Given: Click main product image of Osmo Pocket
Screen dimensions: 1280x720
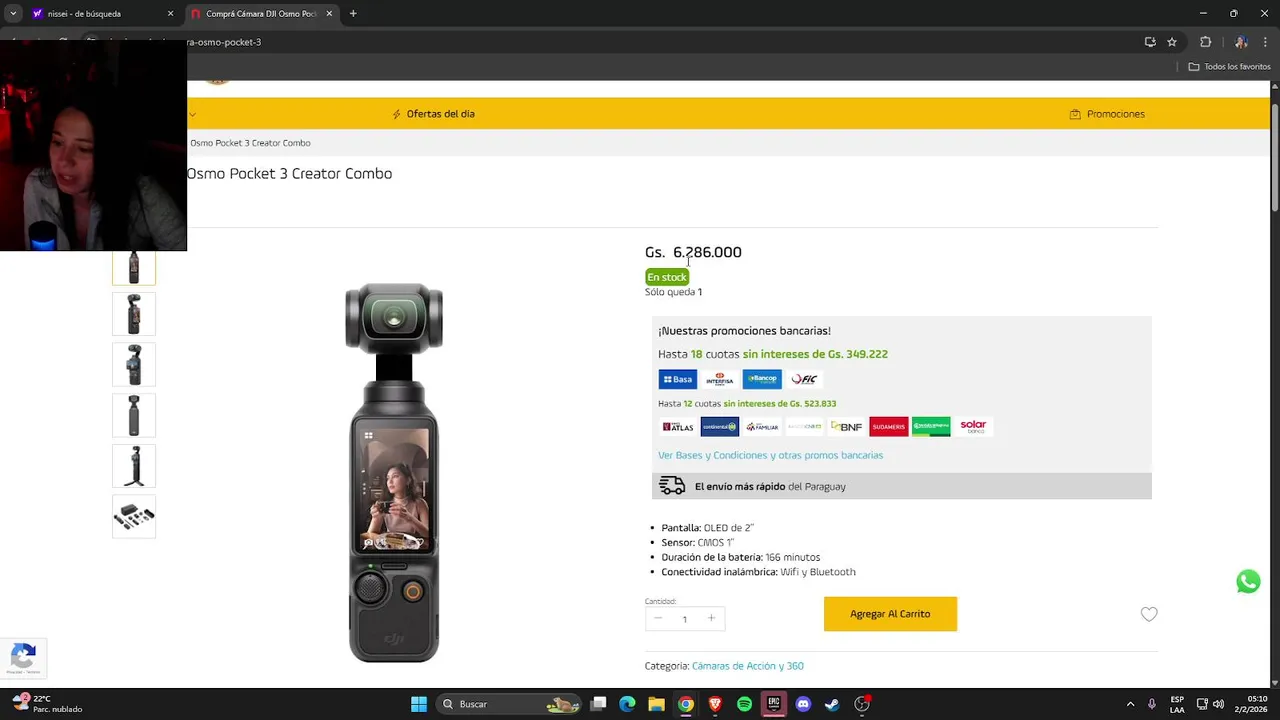Looking at the screenshot, I should (x=394, y=472).
